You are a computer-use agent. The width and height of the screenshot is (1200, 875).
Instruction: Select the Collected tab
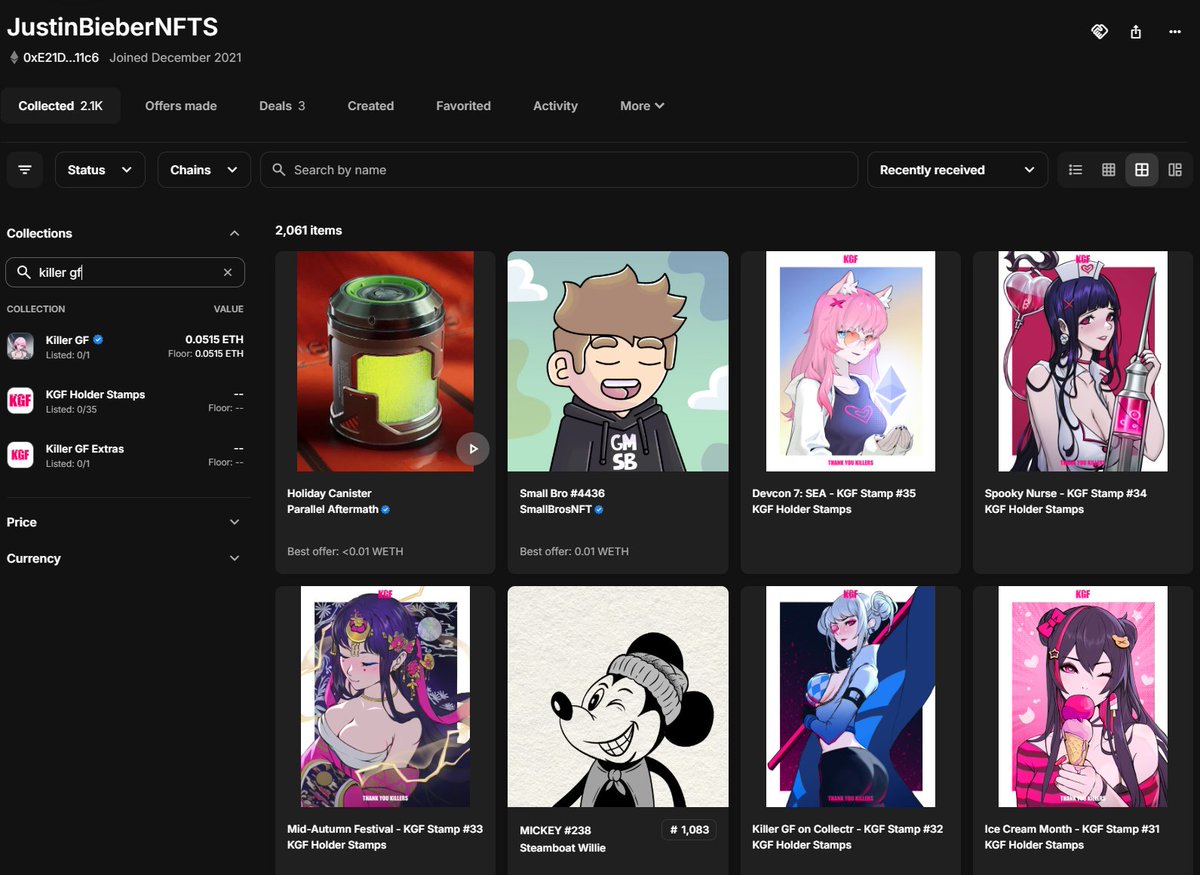tap(60, 106)
